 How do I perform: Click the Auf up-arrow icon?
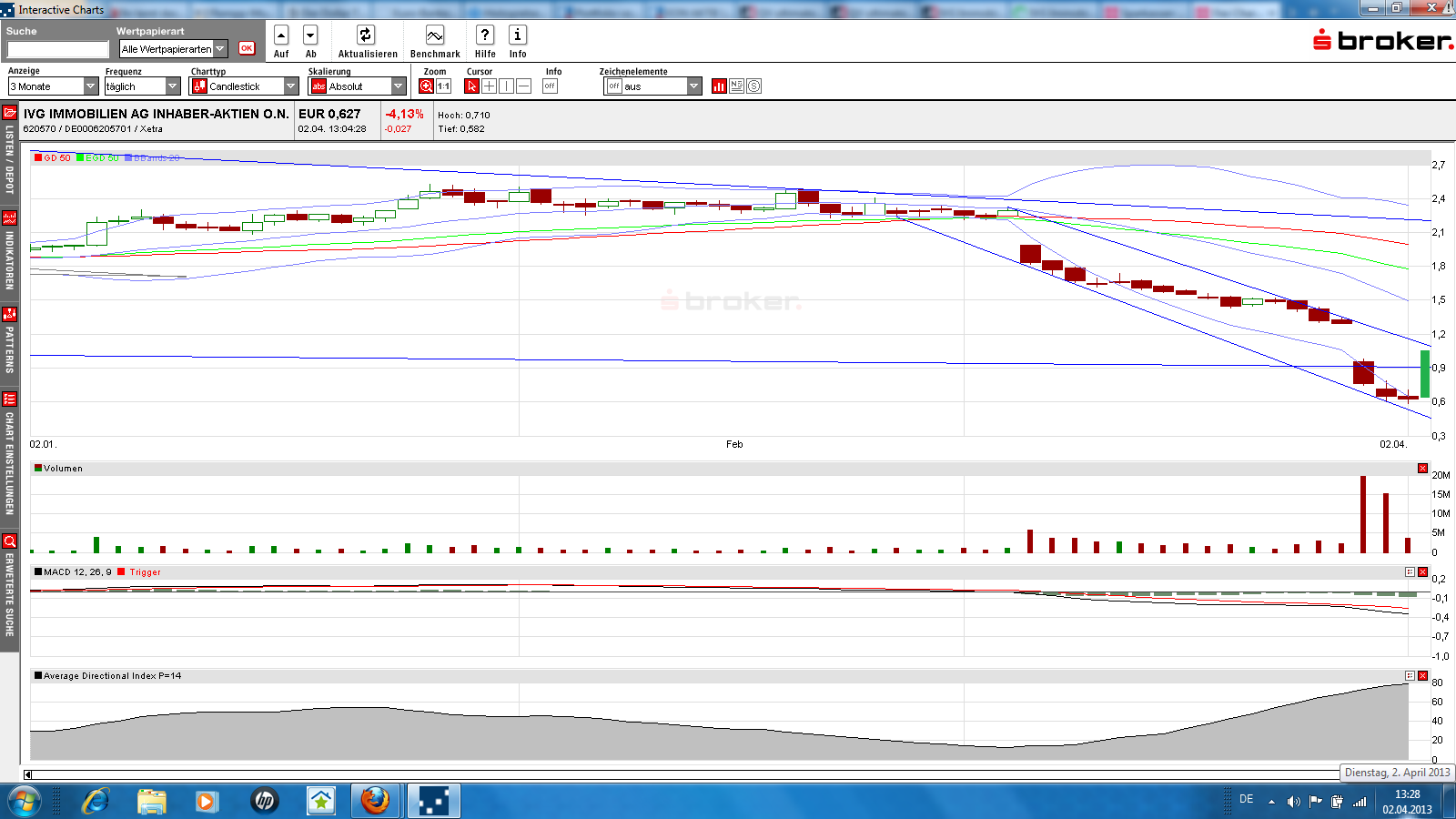[x=281, y=35]
